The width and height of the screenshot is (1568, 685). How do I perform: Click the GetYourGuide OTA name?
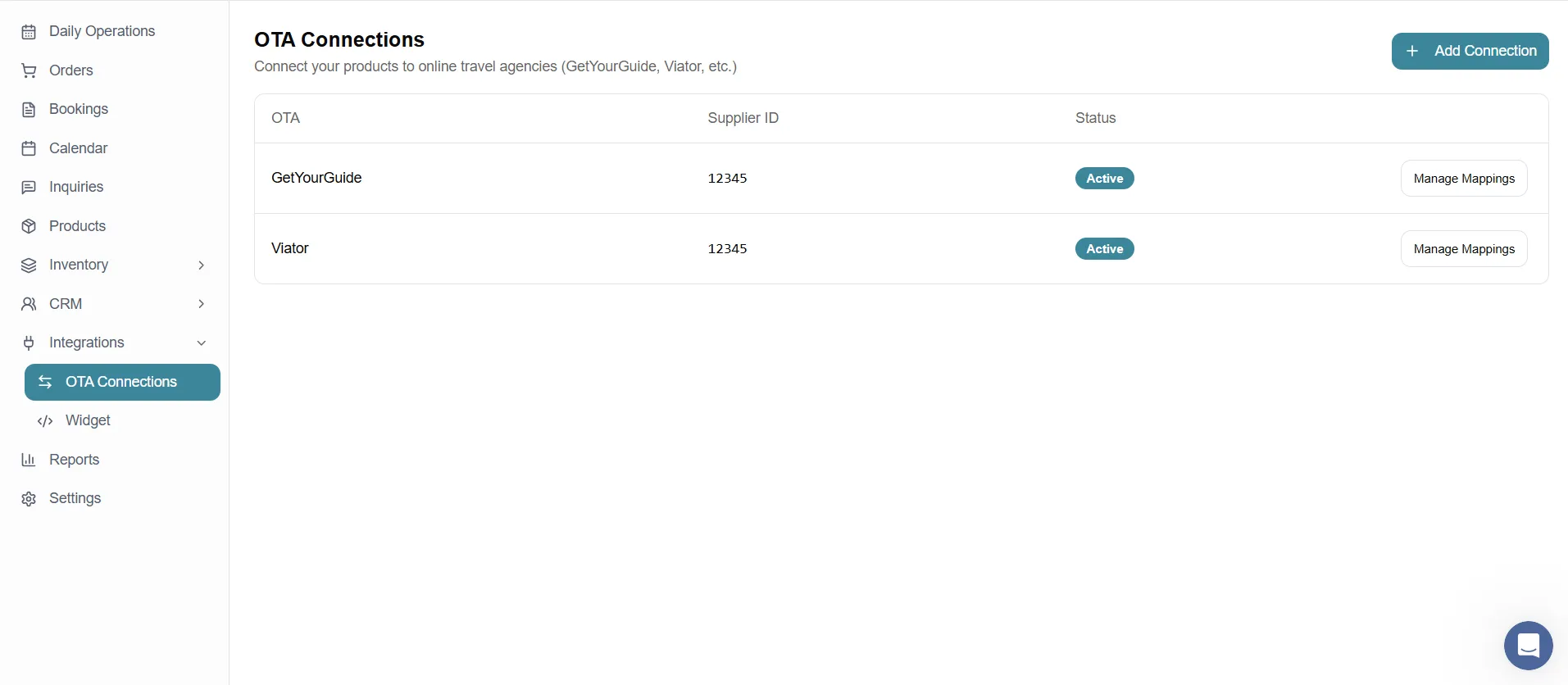click(316, 178)
